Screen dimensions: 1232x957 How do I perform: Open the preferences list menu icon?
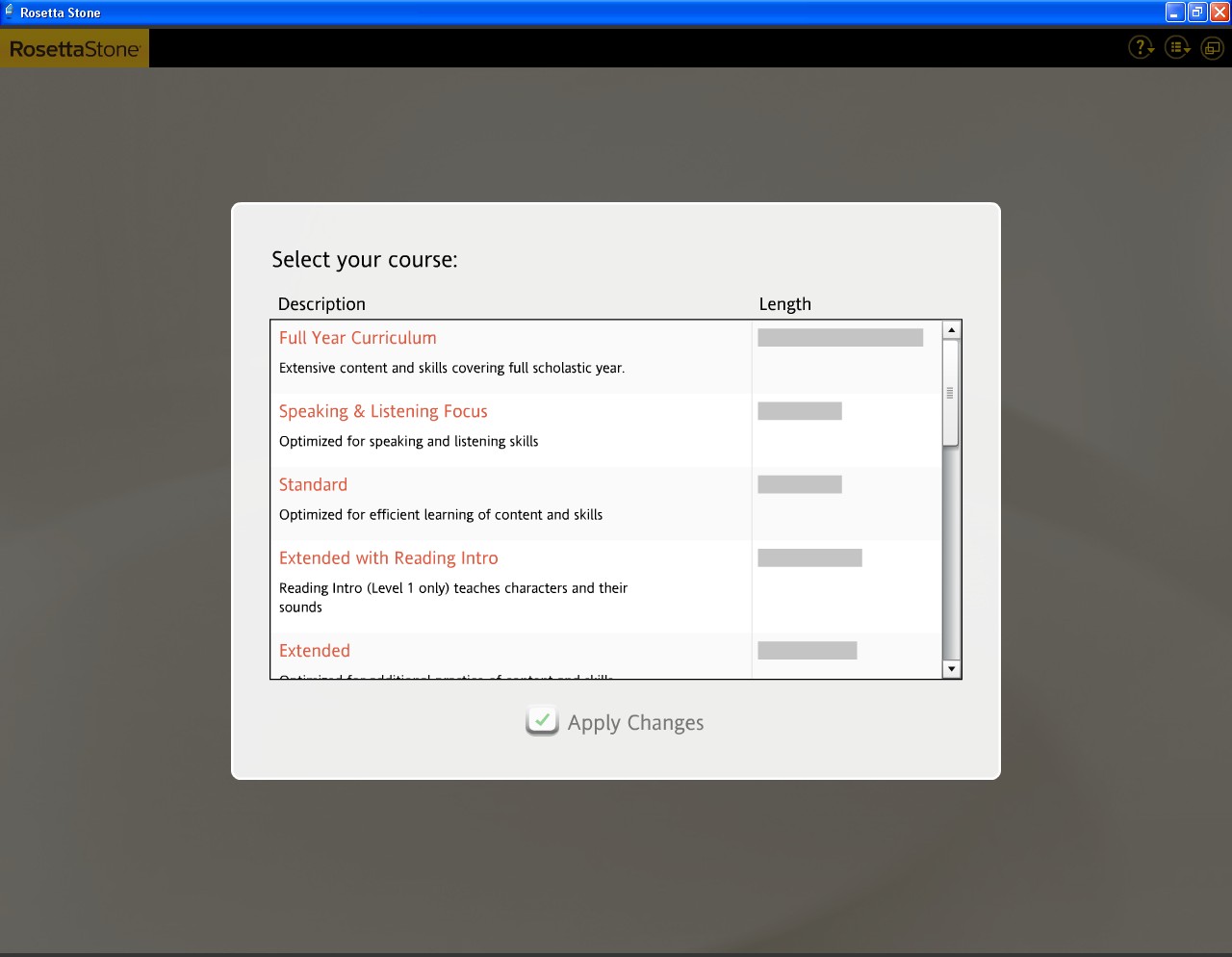[x=1177, y=47]
